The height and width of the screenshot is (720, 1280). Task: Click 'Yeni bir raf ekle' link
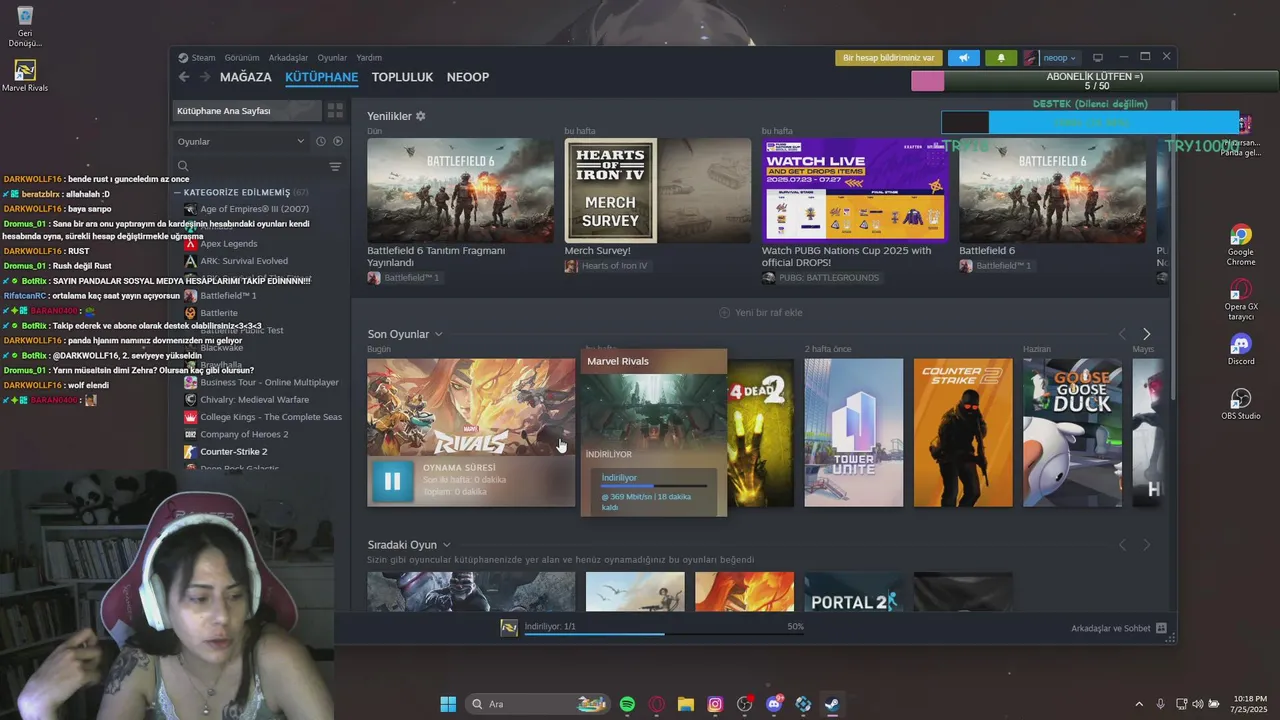[x=761, y=312]
